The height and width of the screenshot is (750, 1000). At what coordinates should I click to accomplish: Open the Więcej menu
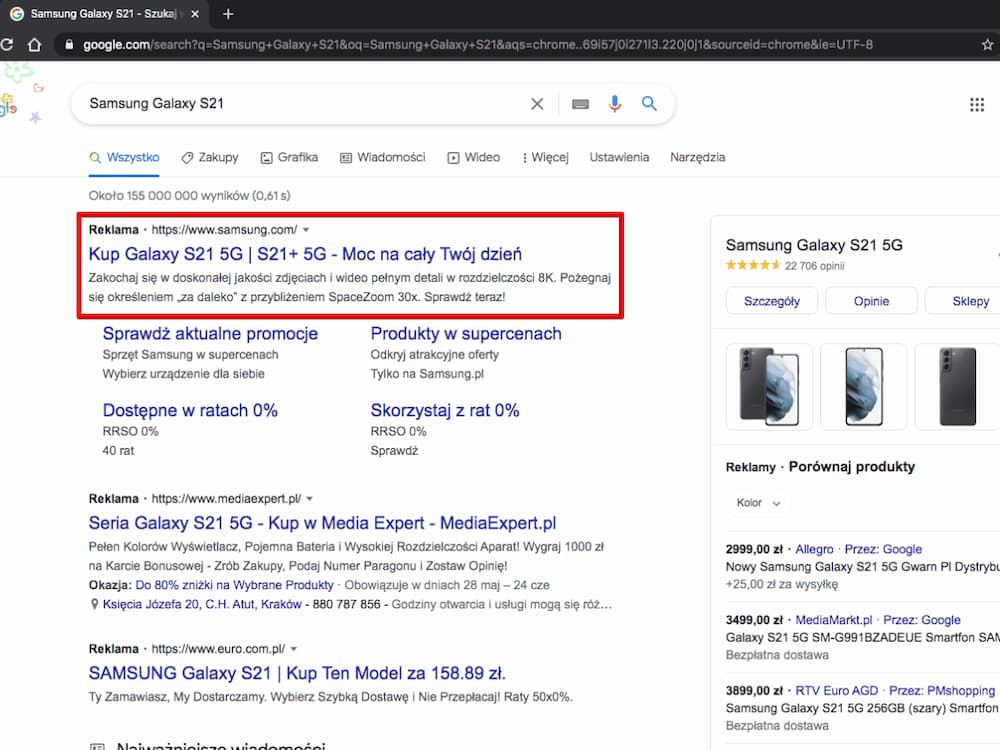(546, 158)
